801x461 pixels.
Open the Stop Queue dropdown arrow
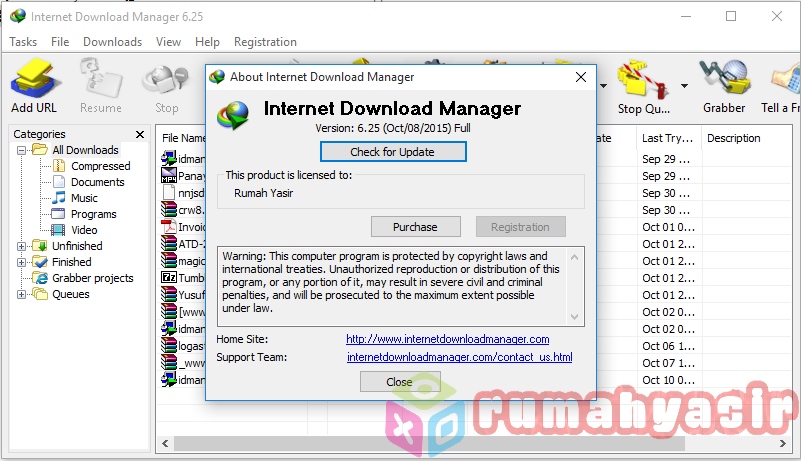[684, 86]
